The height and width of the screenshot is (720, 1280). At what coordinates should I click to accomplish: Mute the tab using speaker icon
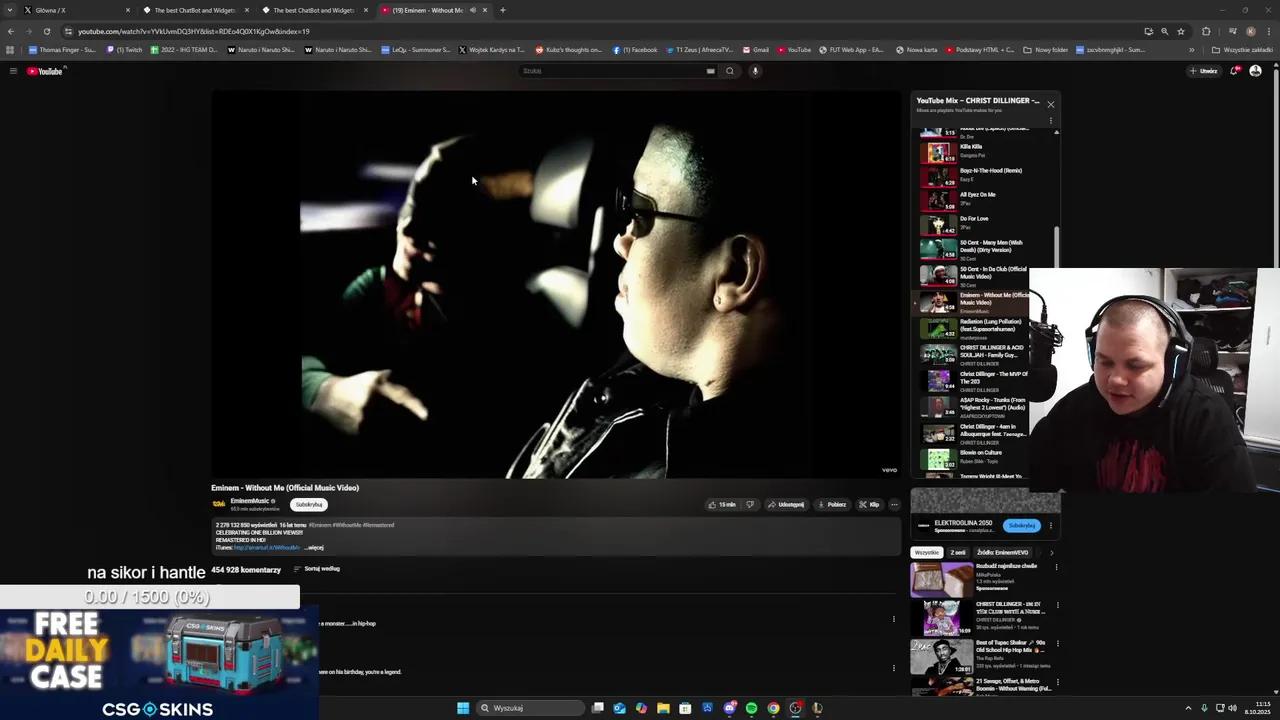473,10
